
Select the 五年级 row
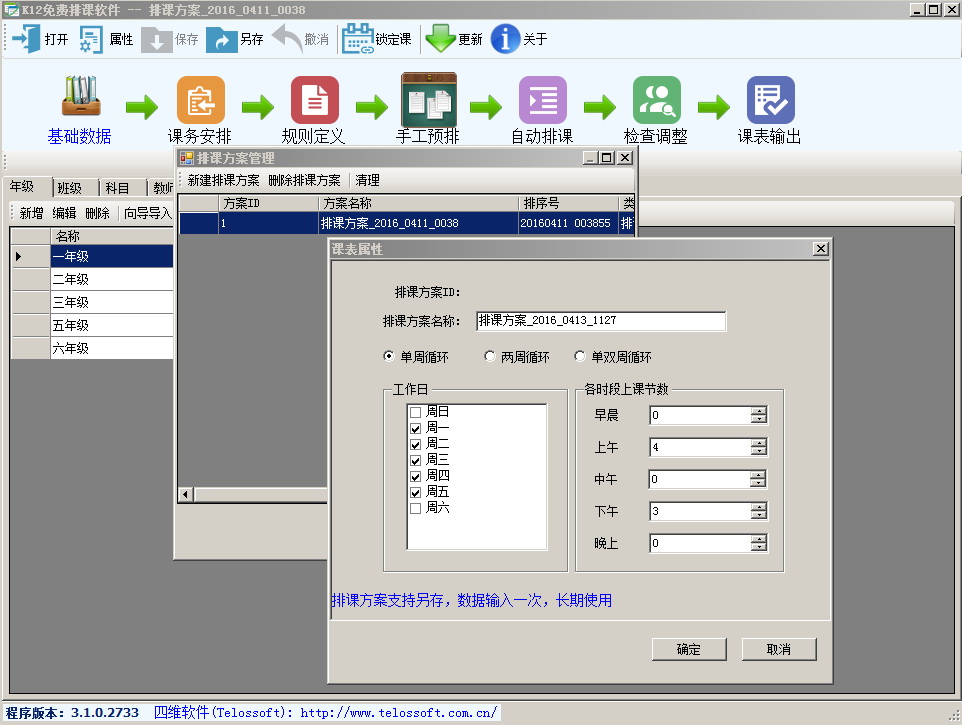(111, 325)
